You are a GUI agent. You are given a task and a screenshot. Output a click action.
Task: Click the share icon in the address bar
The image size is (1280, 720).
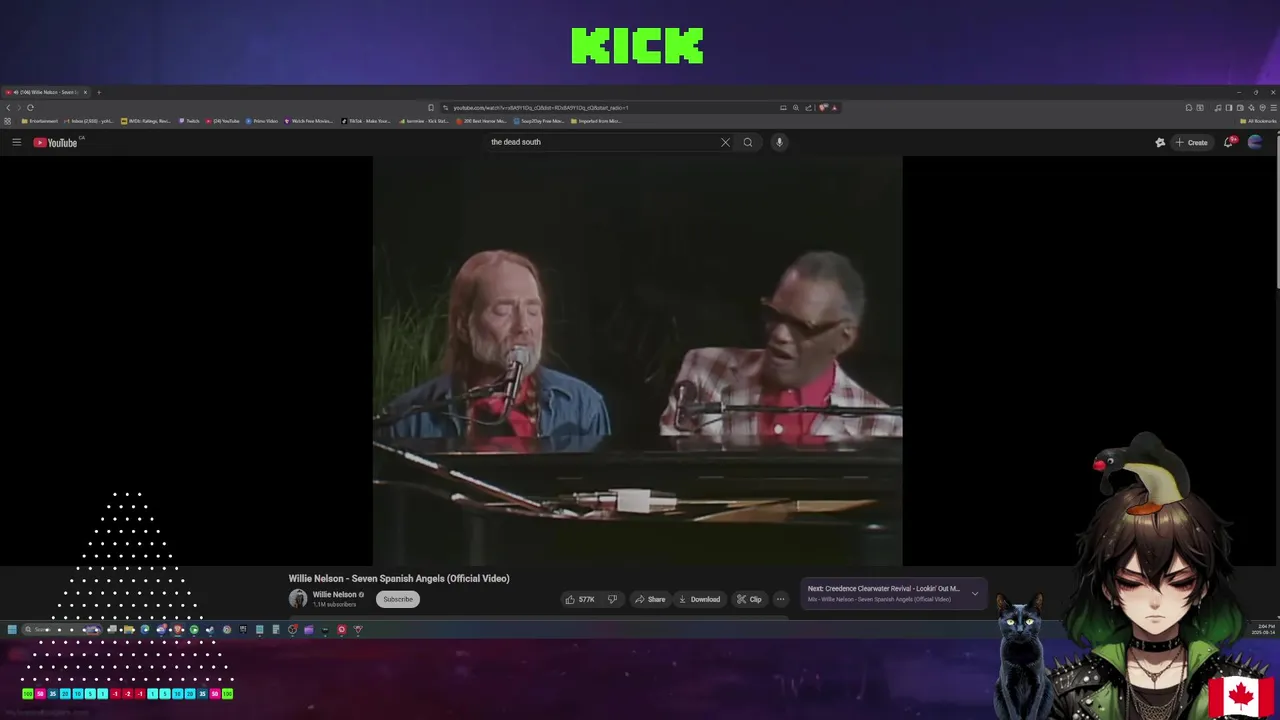808,107
